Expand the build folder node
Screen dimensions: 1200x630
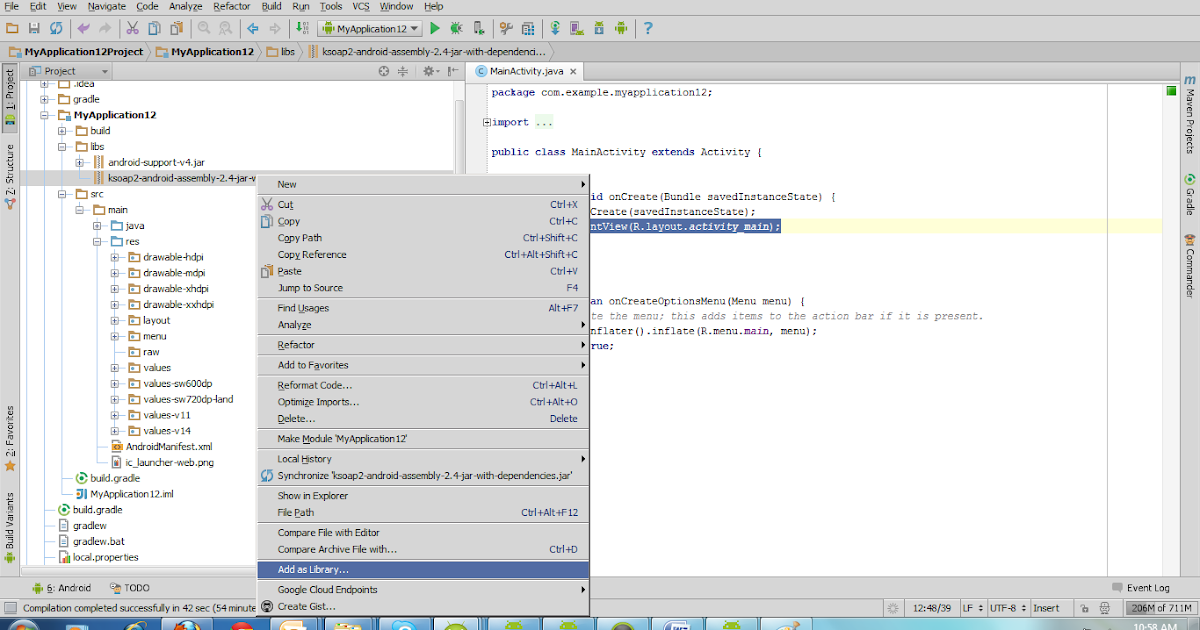click(x=61, y=131)
